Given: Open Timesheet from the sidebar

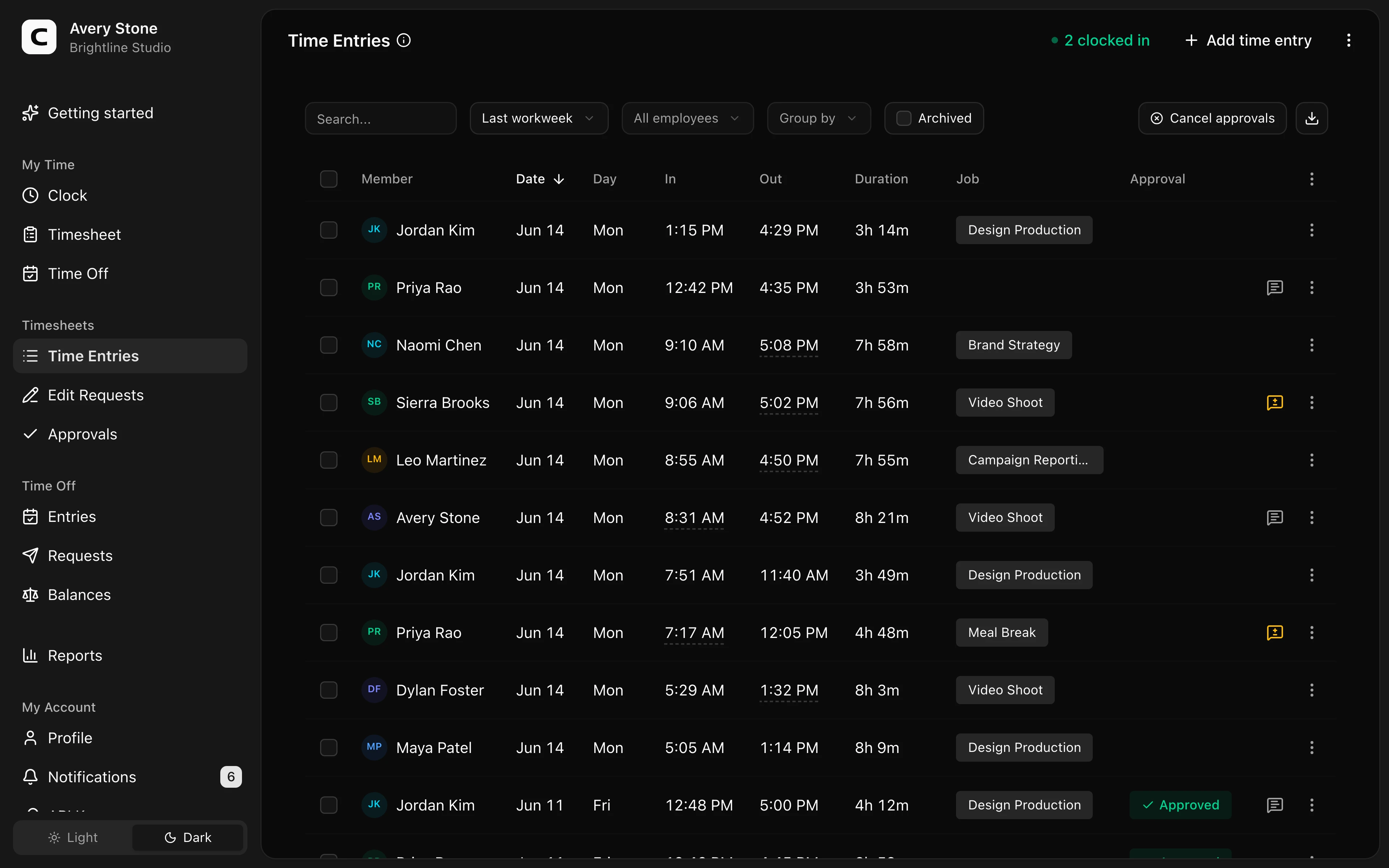Looking at the screenshot, I should pyautogui.click(x=130, y=235).
